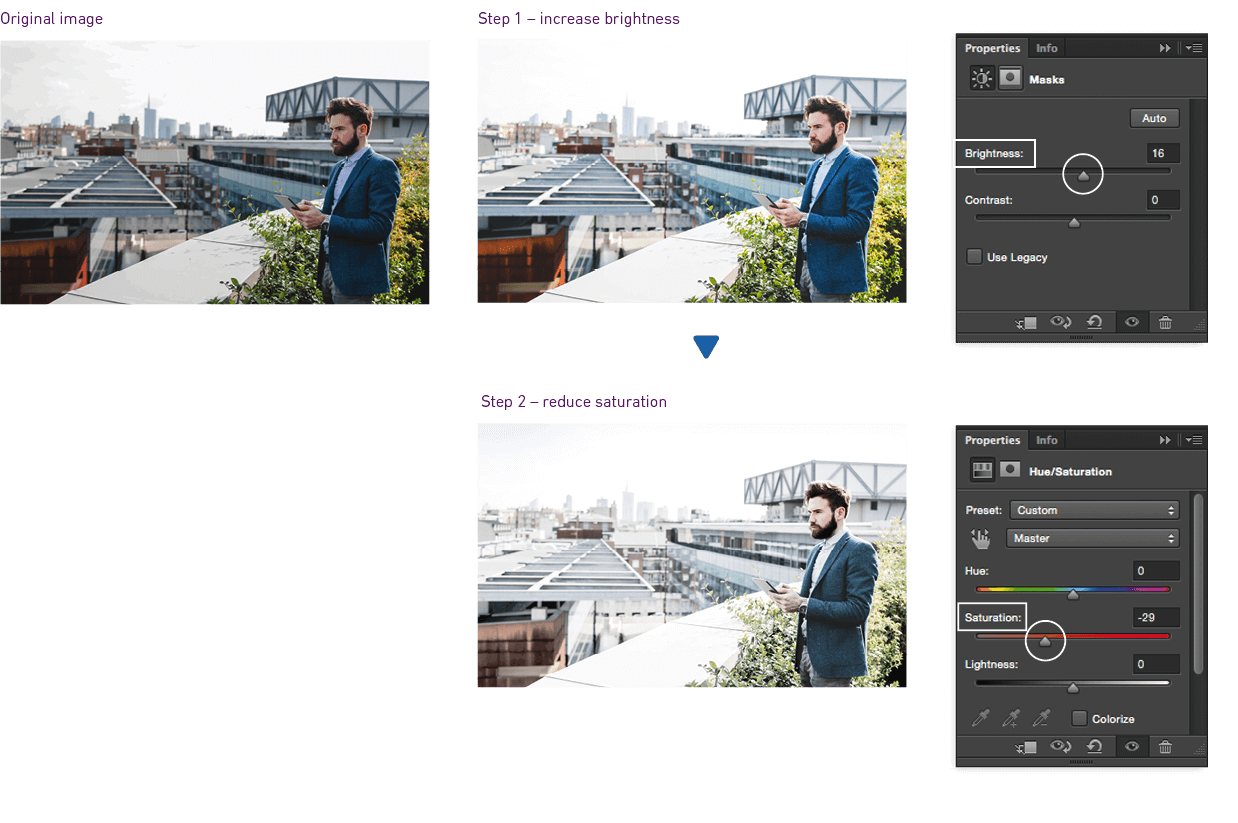Open panel flyout menu in Brightness panel
The height and width of the screenshot is (823, 1238).
[x=1196, y=48]
